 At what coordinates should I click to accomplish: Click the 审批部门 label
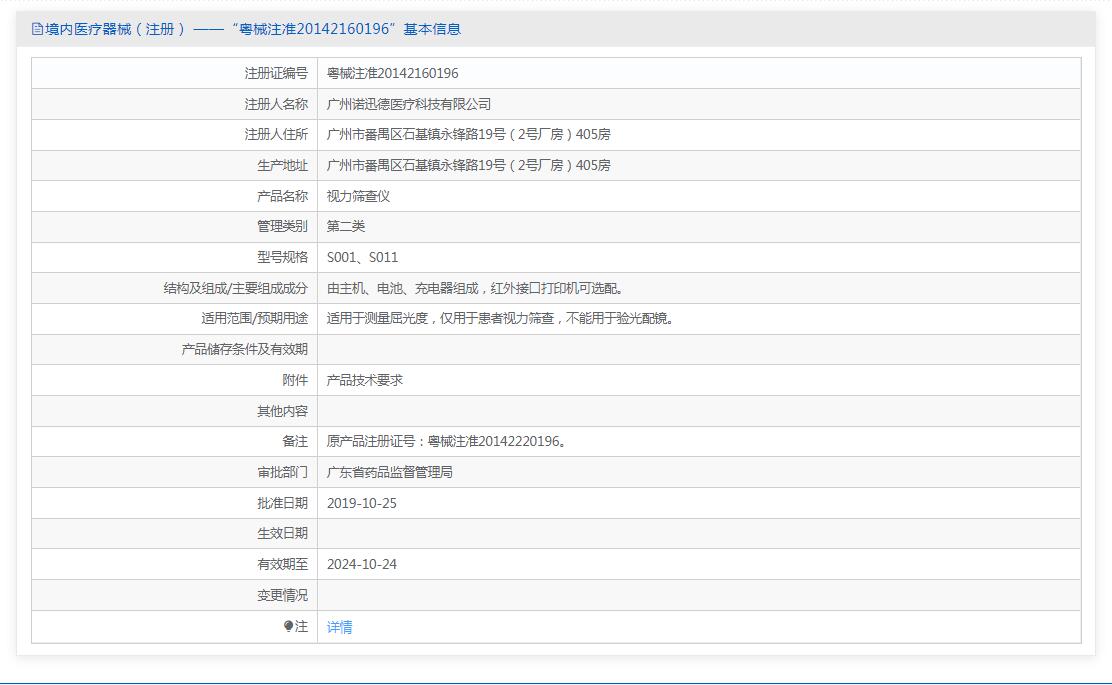[282, 472]
